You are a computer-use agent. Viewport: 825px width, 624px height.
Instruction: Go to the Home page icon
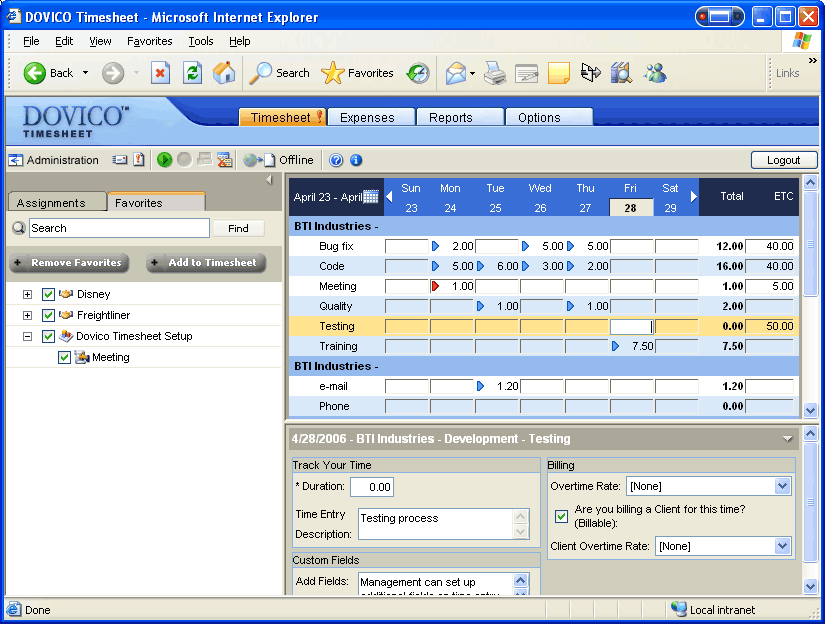click(x=224, y=73)
